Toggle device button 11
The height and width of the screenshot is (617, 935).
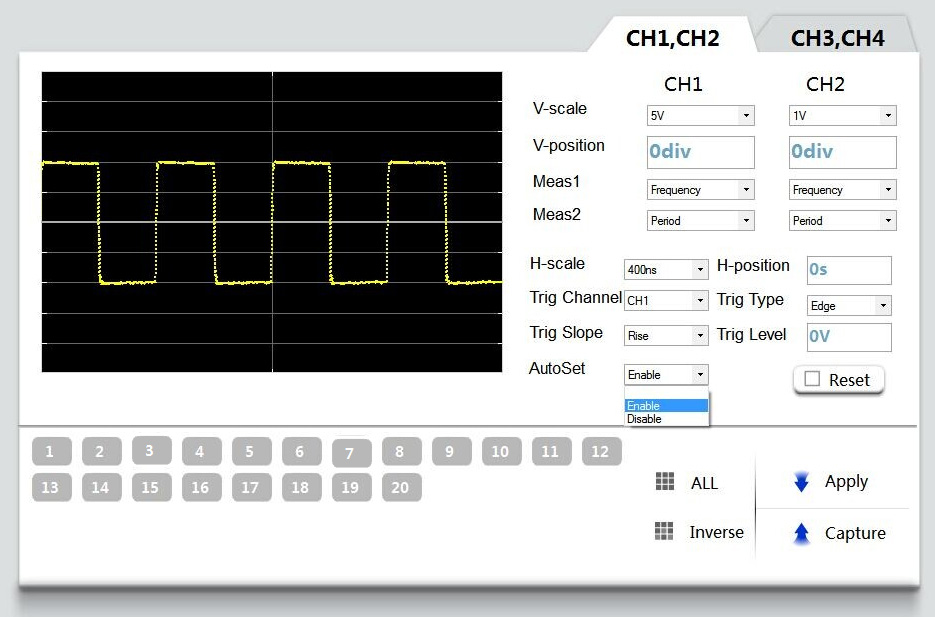click(552, 451)
